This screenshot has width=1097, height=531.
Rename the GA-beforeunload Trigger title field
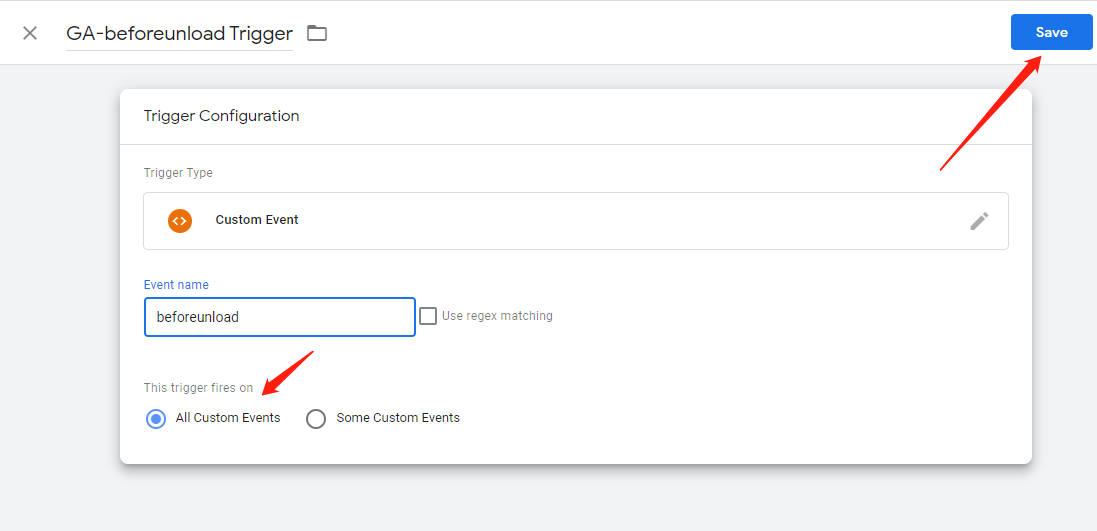coord(179,34)
